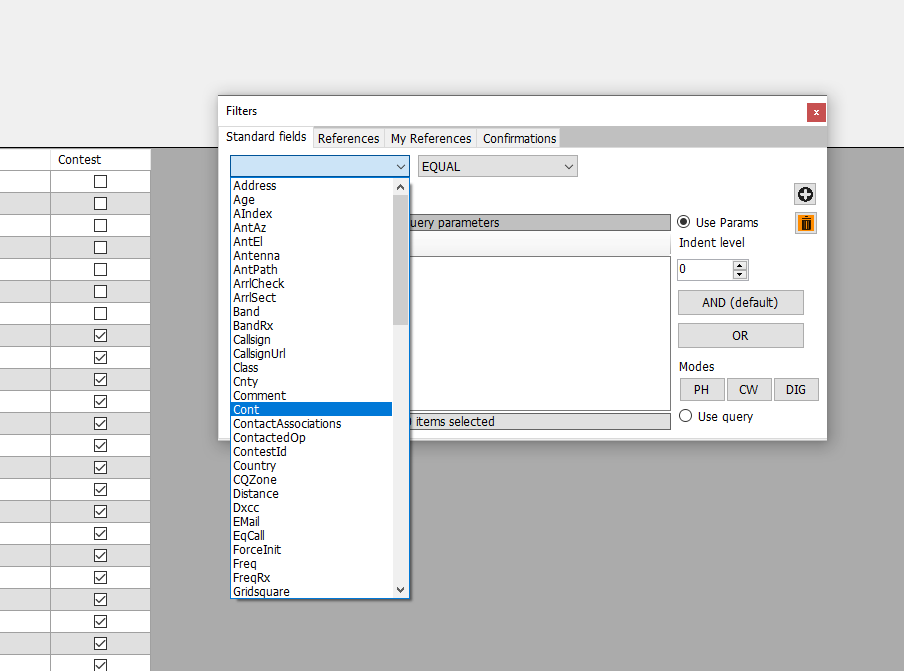Choose ContestId from the field list
Viewport: 904px width, 671px height.
[311, 451]
